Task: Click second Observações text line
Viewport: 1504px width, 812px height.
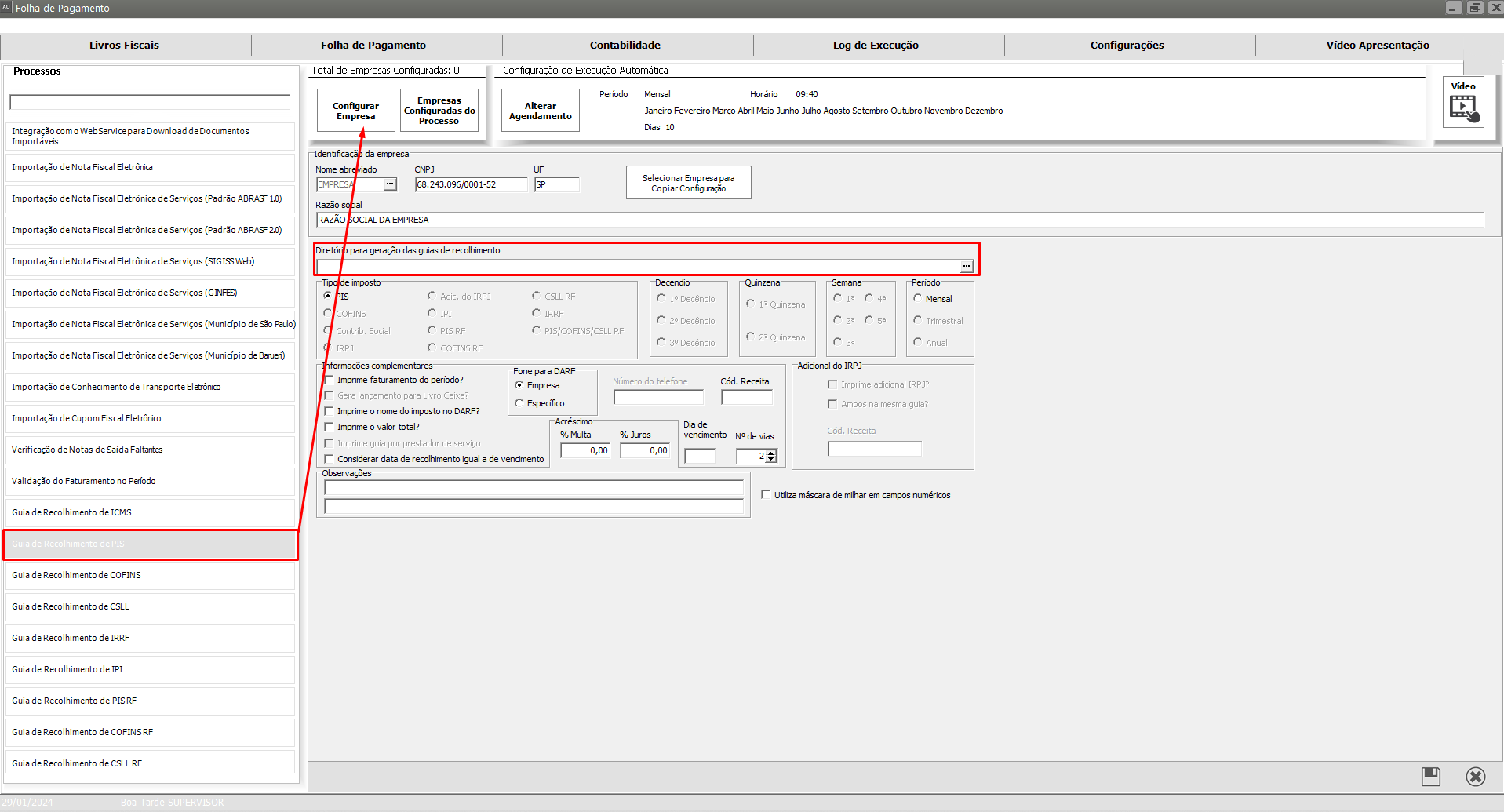Action: point(534,507)
